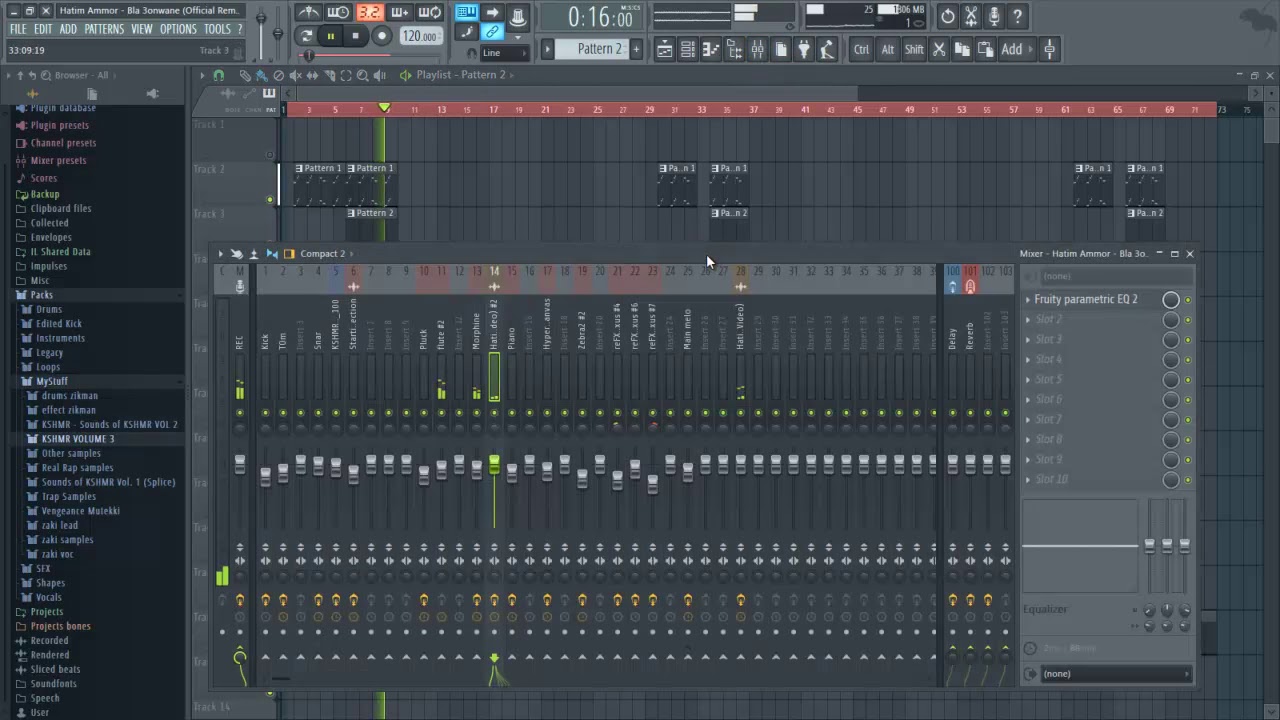
Task: Open the EDIT menu
Action: (x=44, y=29)
